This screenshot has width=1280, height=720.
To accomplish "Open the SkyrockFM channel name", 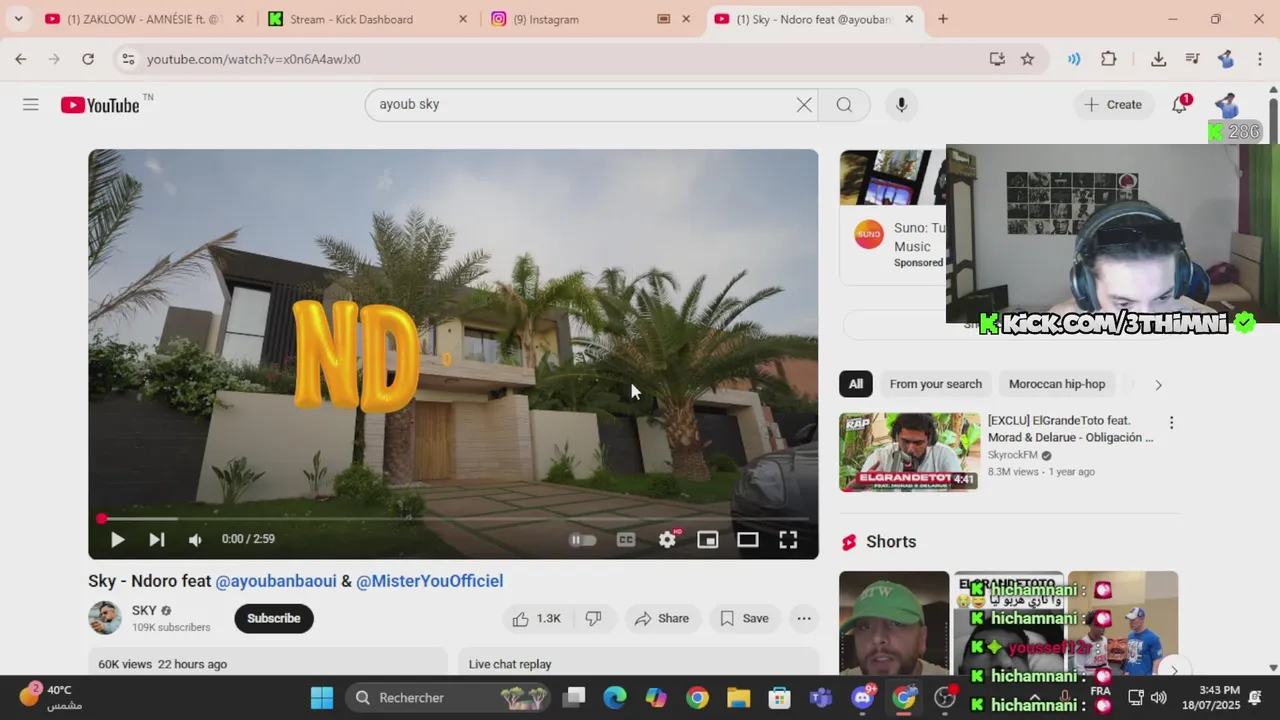I will tap(1013, 455).
